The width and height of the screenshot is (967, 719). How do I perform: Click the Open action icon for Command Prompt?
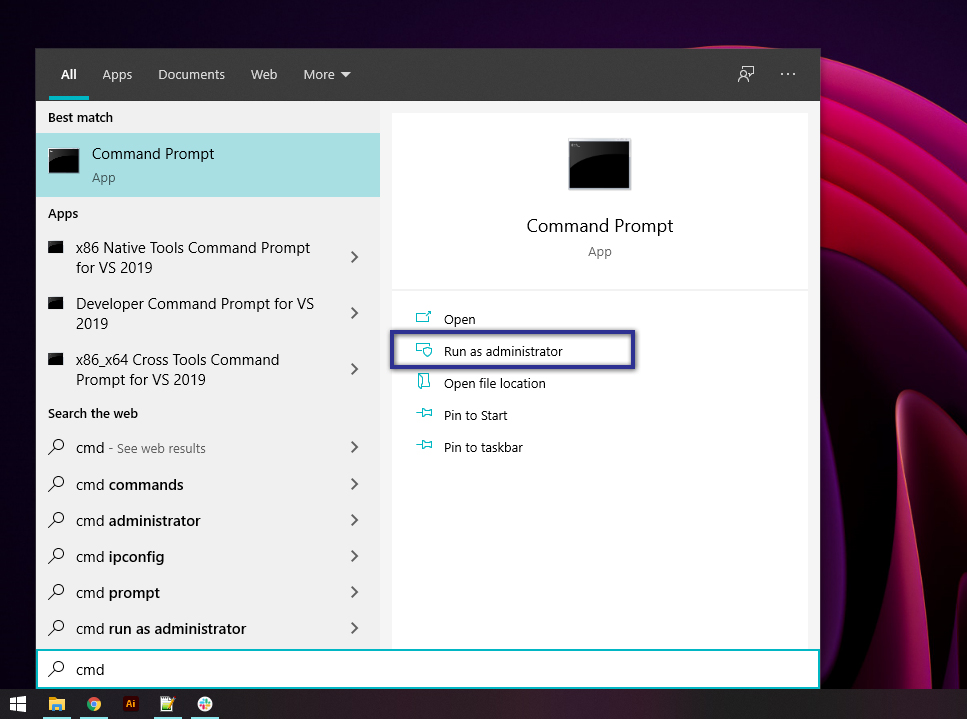424,318
